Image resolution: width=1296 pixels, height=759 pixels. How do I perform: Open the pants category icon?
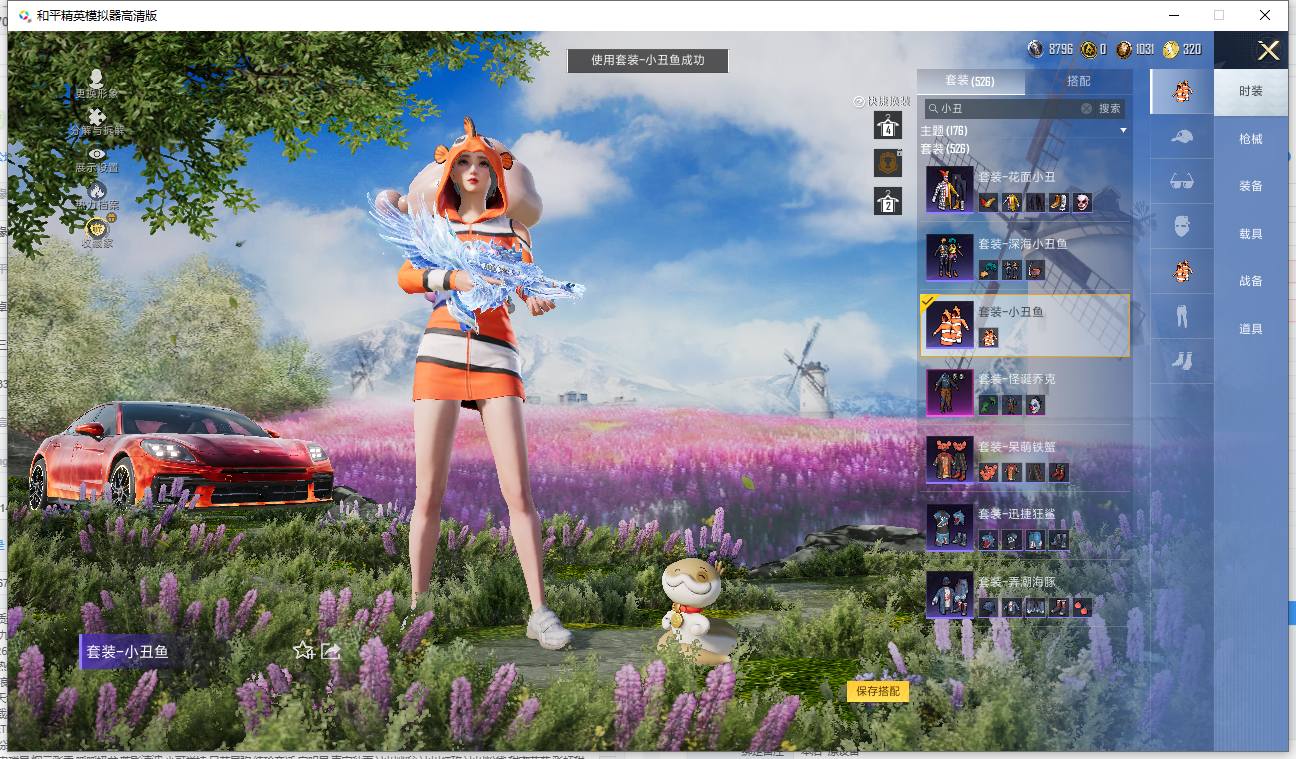pos(1182,316)
